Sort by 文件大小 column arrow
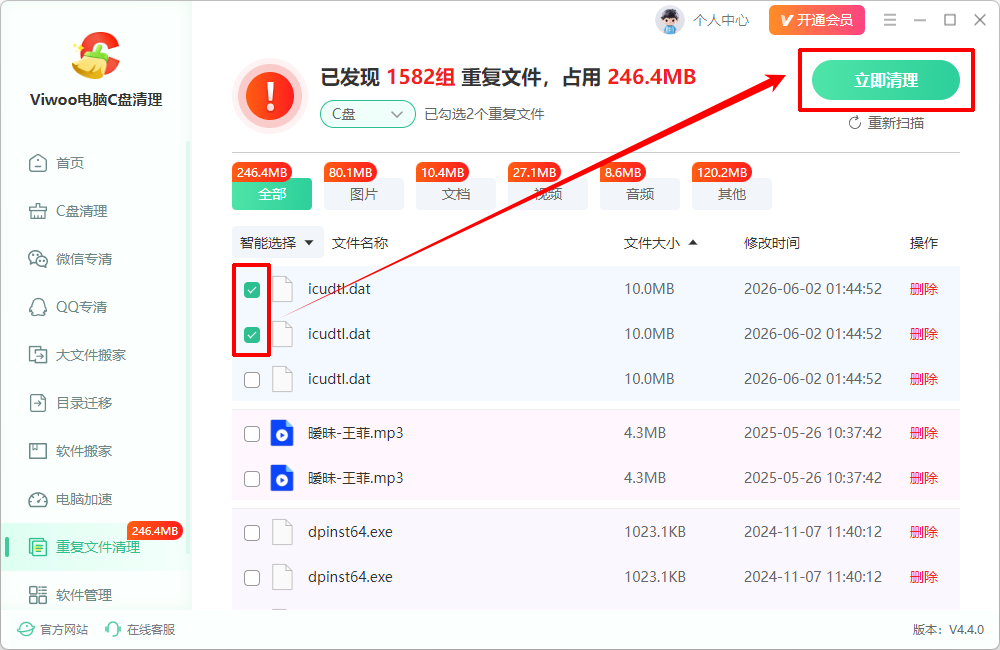 click(693, 242)
